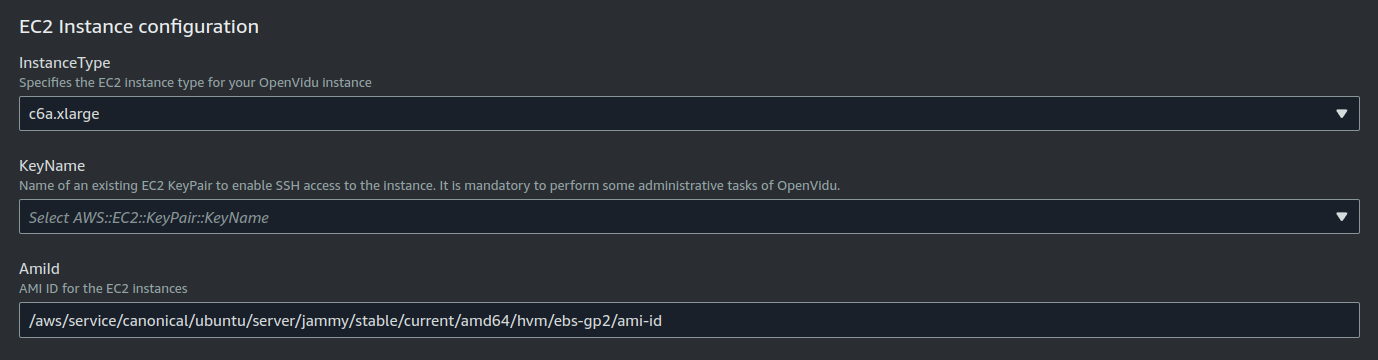This screenshot has width=1378, height=360.
Task: Focus the AmiId text input field
Action: point(689,320)
